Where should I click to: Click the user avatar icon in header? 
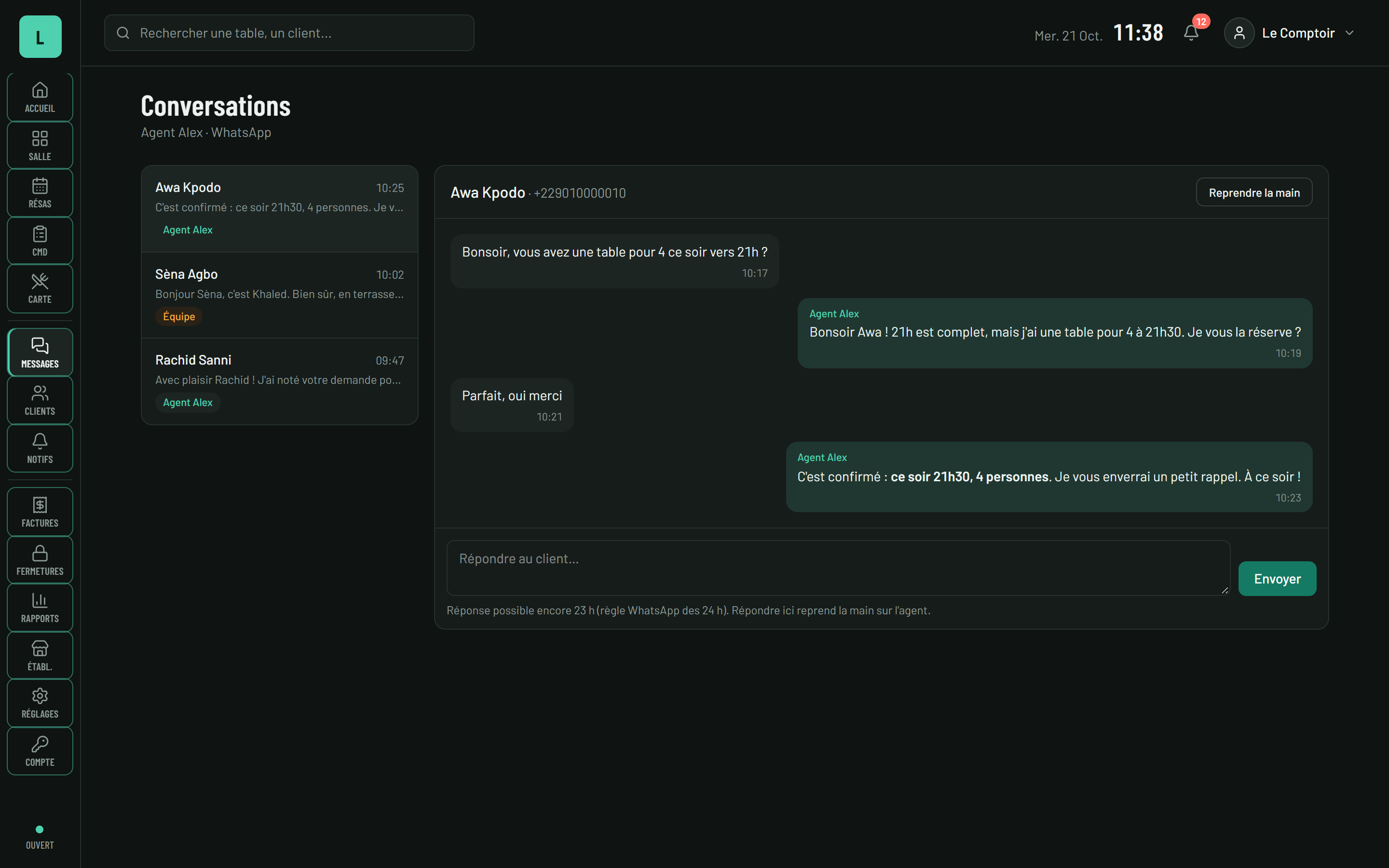[1239, 33]
